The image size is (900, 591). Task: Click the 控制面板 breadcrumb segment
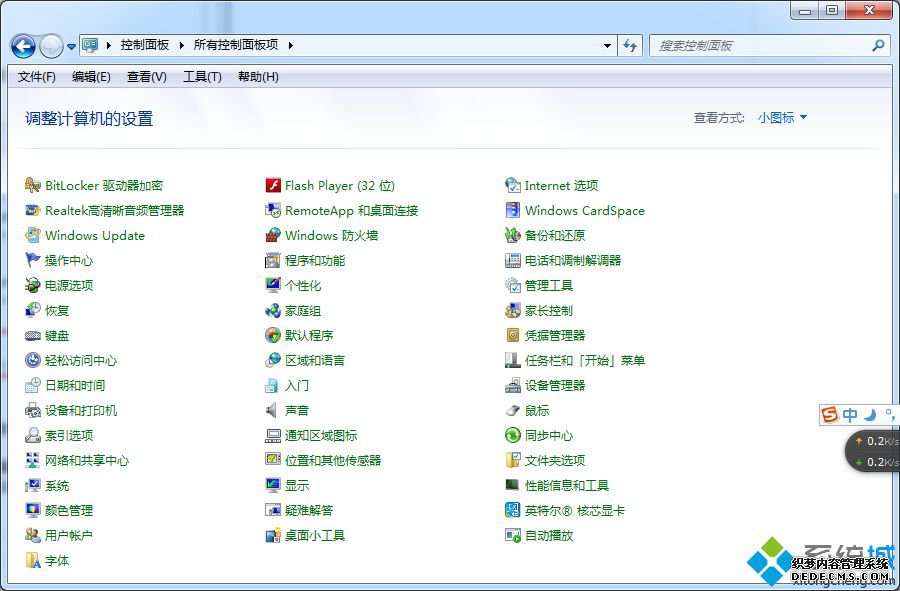click(x=145, y=45)
